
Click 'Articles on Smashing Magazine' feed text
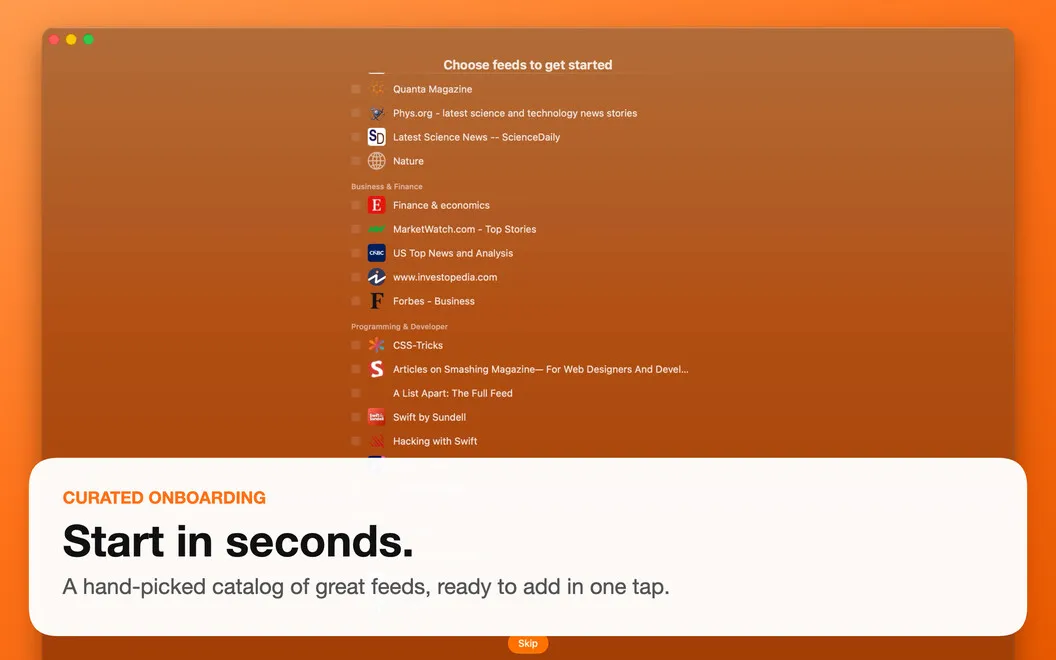point(540,369)
